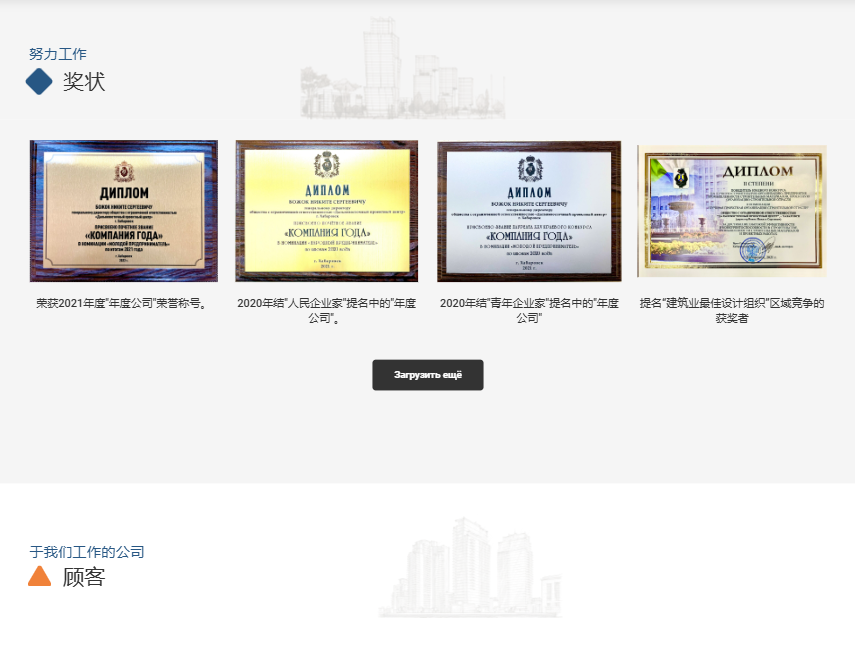Viewport: 855px width, 652px height.
Task: Open the golden 2020 diploma thumbnail
Action: 326,211
